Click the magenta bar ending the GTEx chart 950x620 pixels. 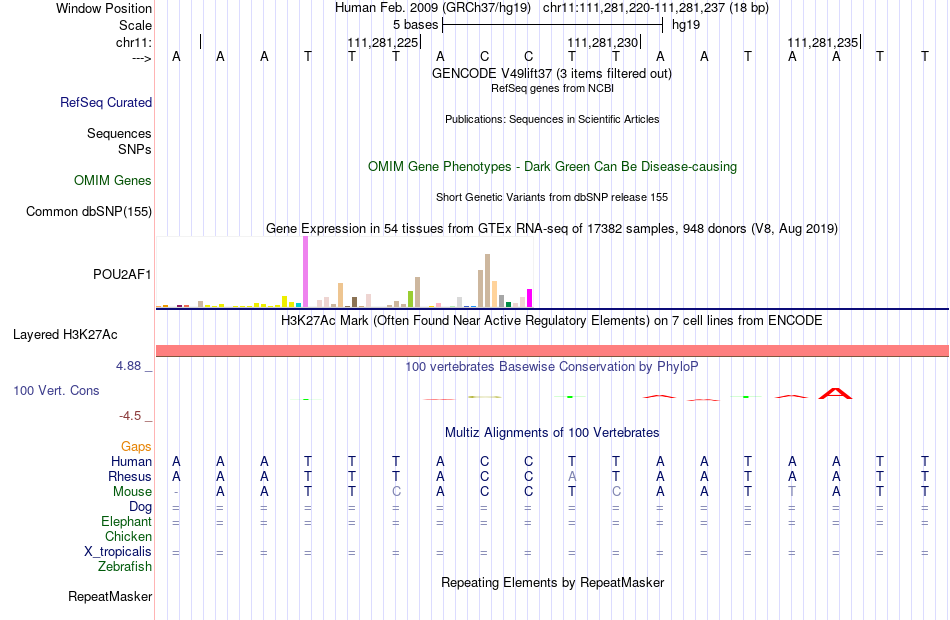point(530,298)
